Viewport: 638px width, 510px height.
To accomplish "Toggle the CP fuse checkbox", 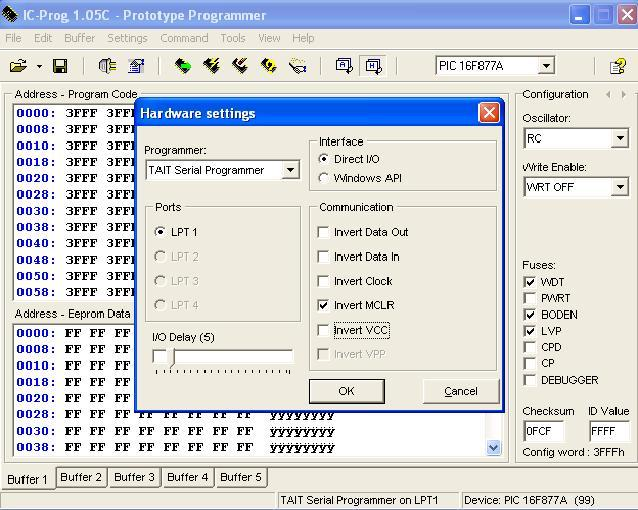I will (530, 363).
